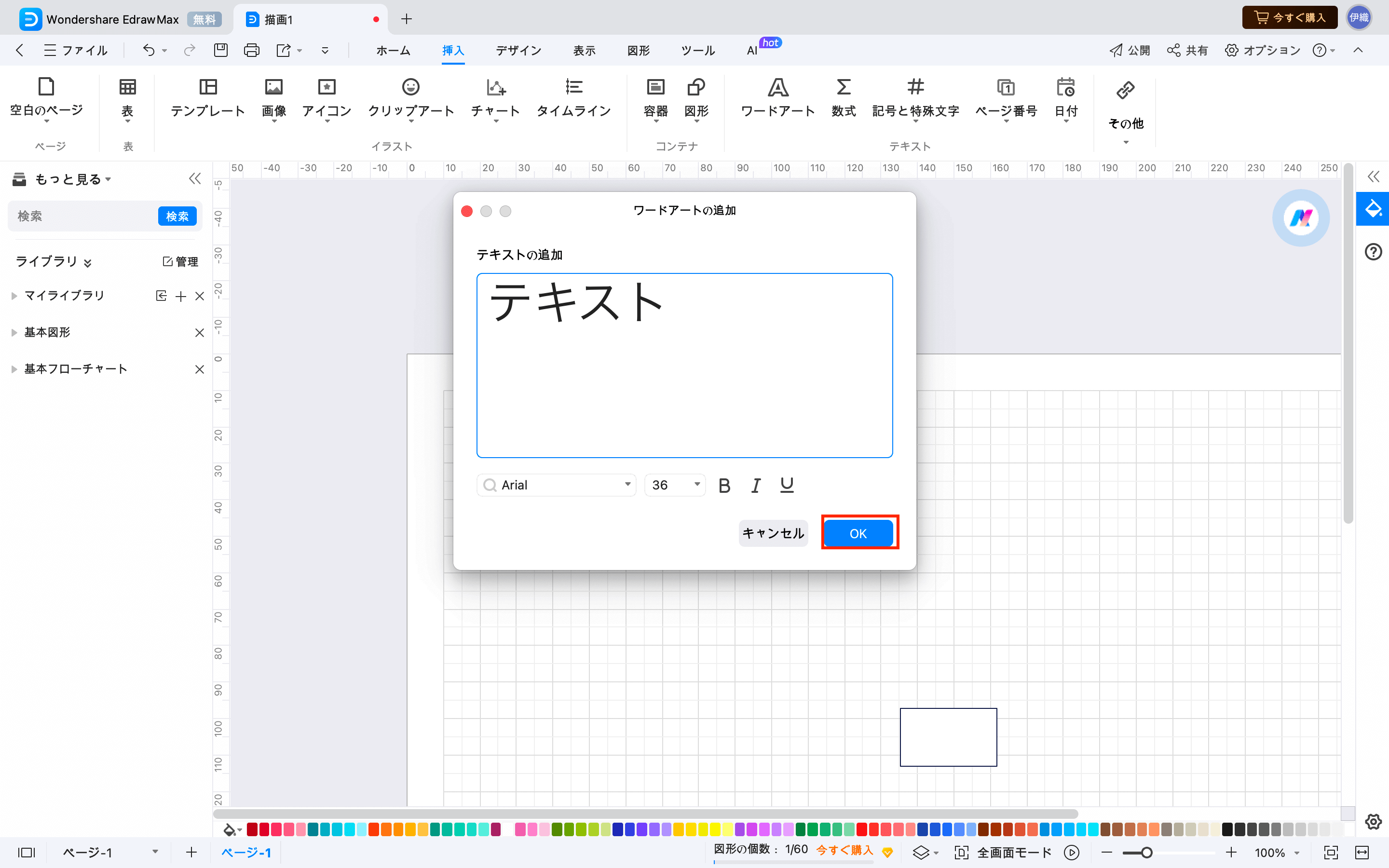Open the ページ-1 page selector dropdown
The image size is (1389, 868).
pyautogui.click(x=110, y=853)
